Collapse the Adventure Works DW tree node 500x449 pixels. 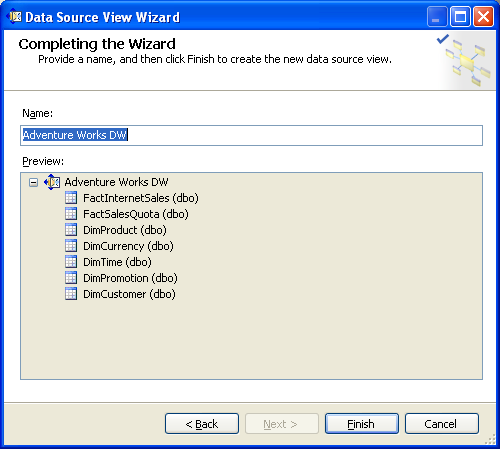(x=33, y=182)
